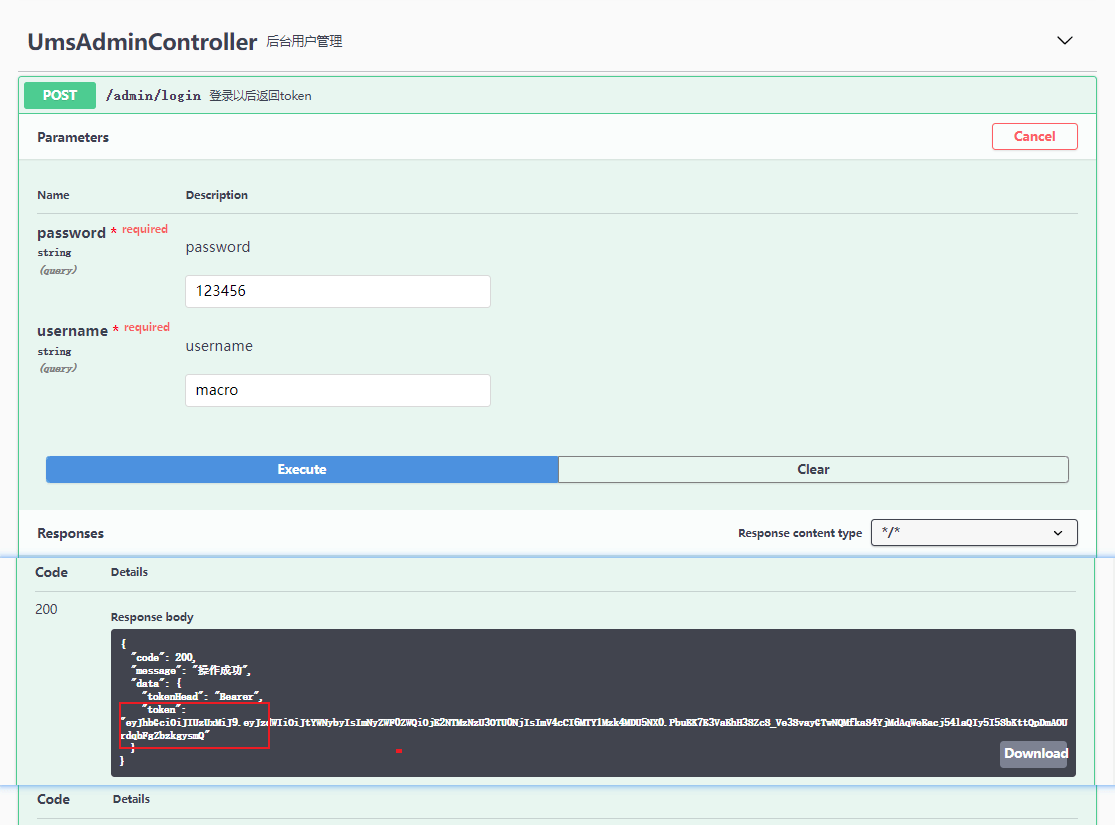Click the 后台用户管理 subtitle text
The height and width of the screenshot is (825, 1115).
[304, 41]
